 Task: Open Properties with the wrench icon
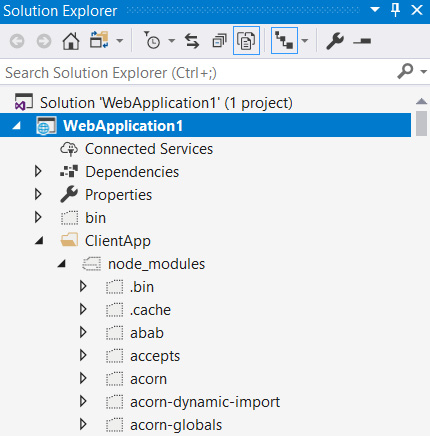[x=335, y=41]
